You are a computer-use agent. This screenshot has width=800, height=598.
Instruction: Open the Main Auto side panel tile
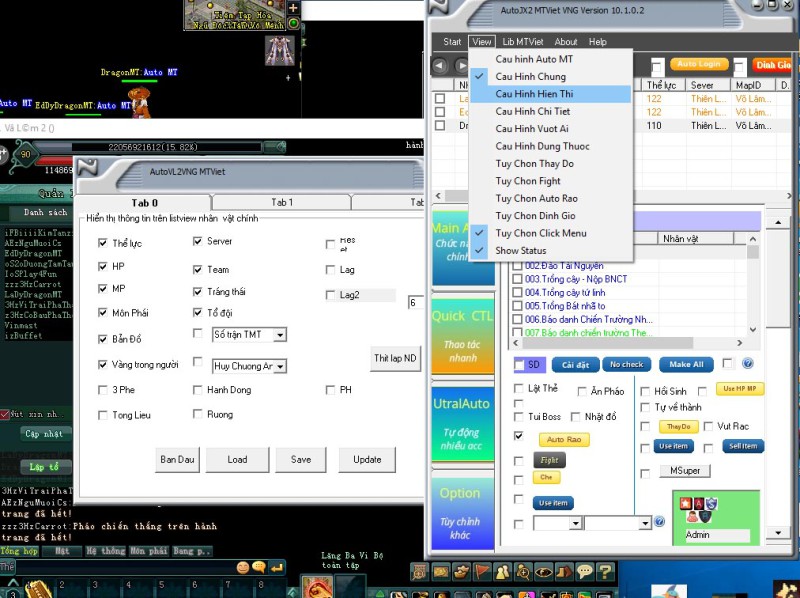(461, 242)
